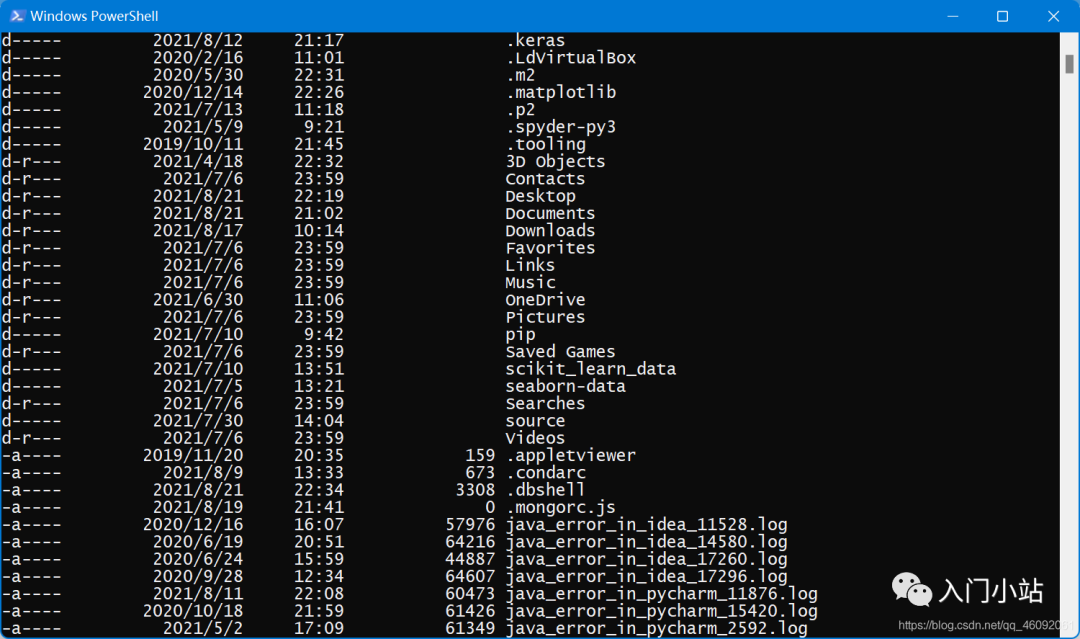Screen dimensions: 1080x639
Task: Click the file size value 64607
Action: point(470,576)
